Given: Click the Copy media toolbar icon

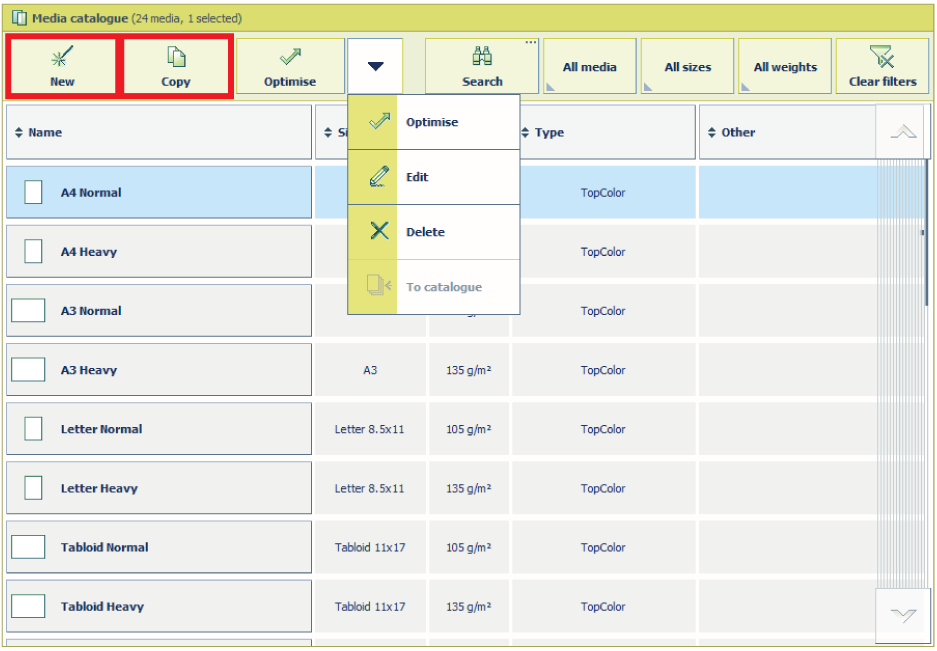Looking at the screenshot, I should click(176, 58).
